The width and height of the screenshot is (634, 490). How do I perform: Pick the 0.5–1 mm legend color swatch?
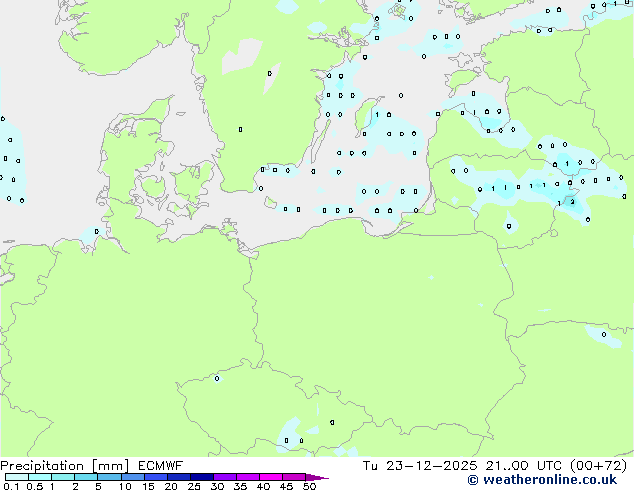pyautogui.click(x=40, y=477)
